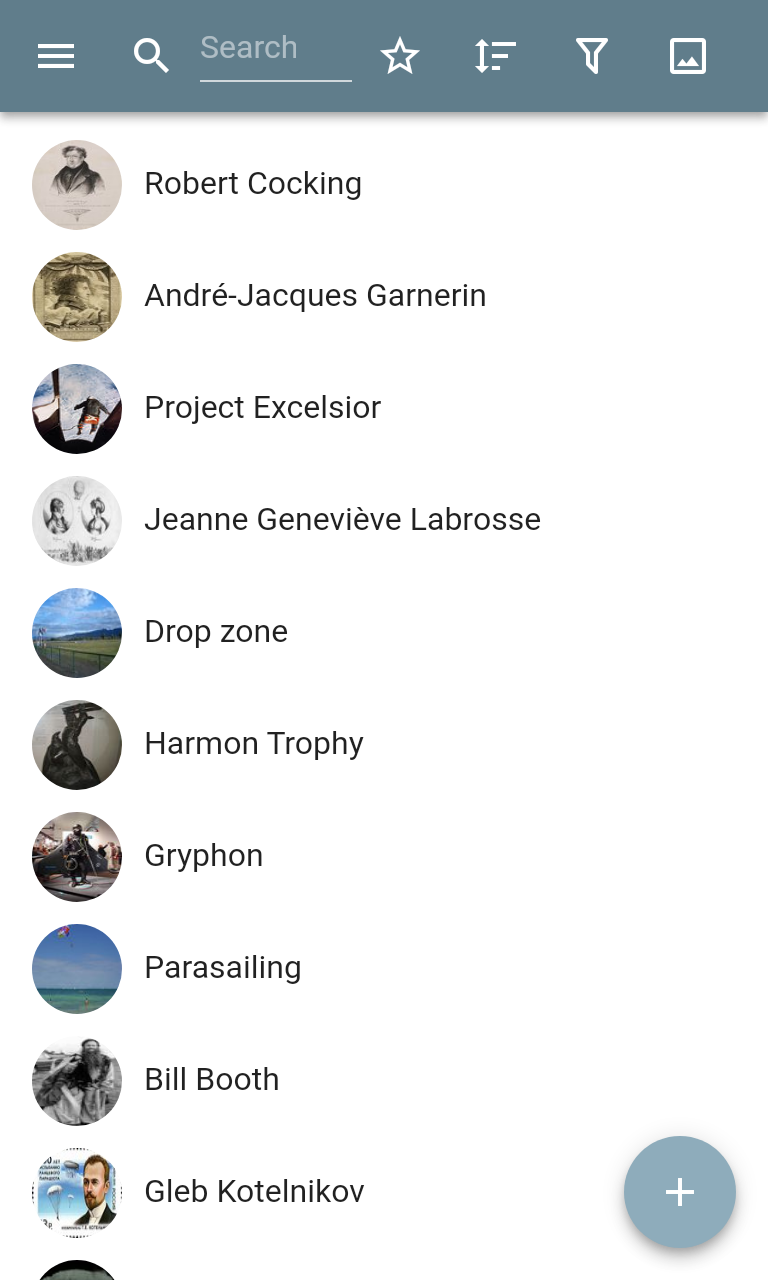The width and height of the screenshot is (768, 1280).
Task: Select the Bill Booth entry
Action: pos(384,1080)
